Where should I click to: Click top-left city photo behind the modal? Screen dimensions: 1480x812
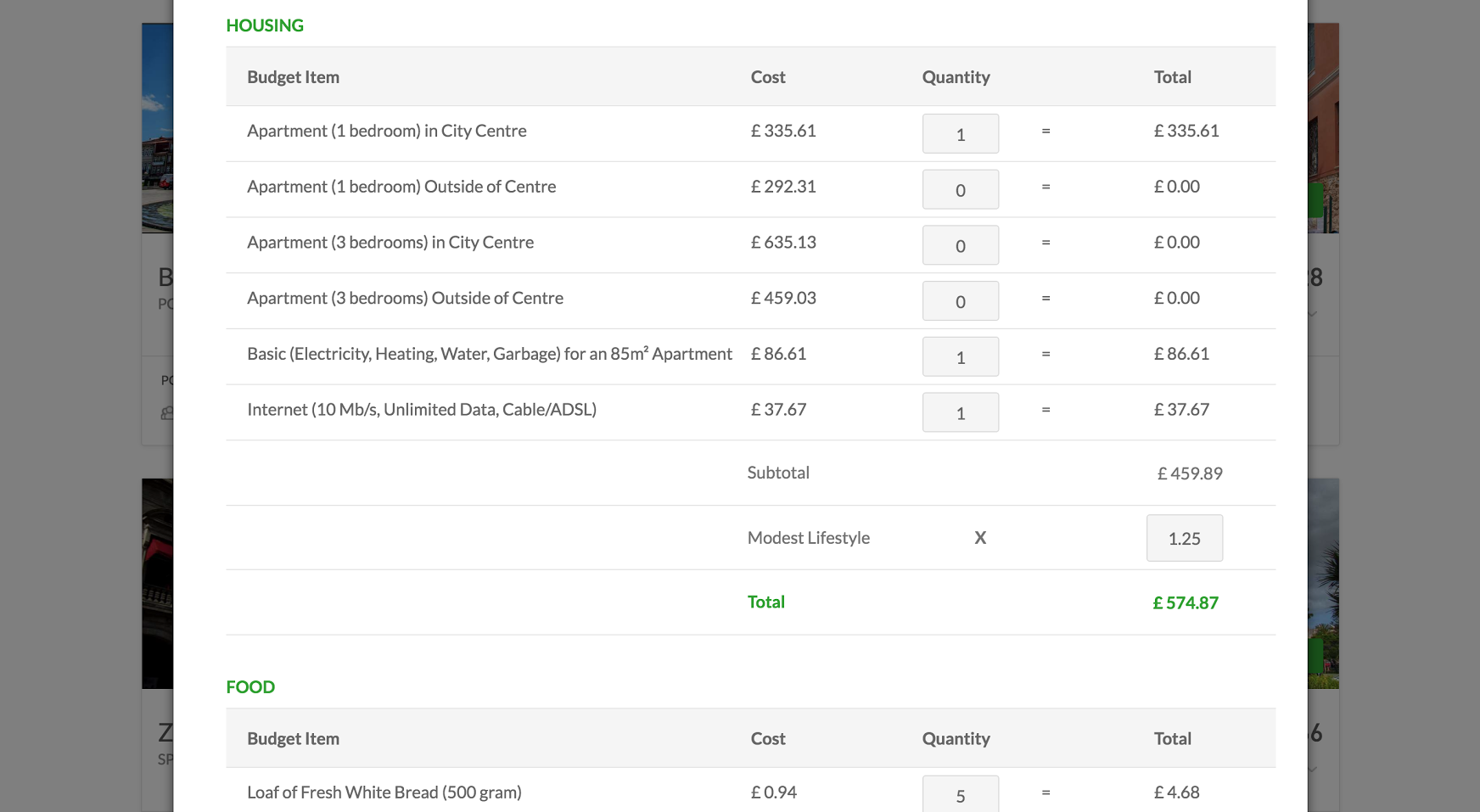pos(157,127)
